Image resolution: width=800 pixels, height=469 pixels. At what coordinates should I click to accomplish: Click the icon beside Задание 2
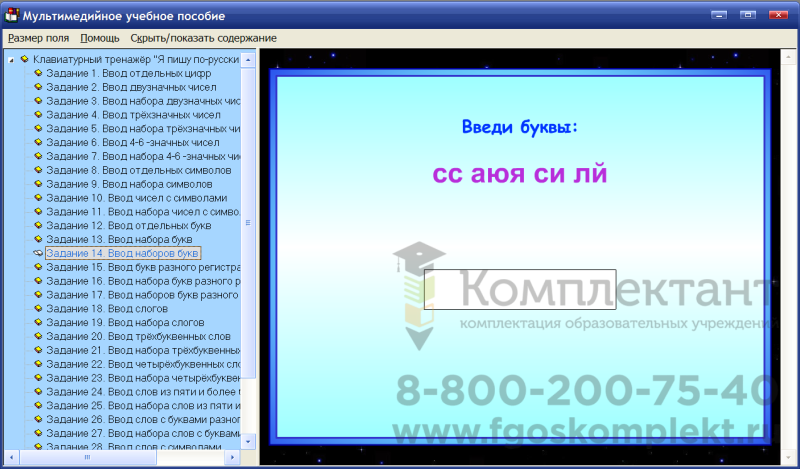[38, 87]
